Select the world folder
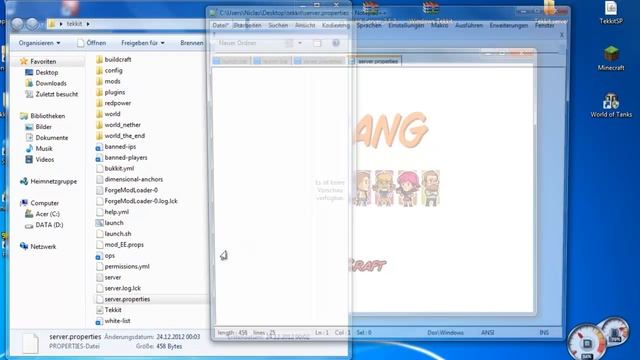Screen dimensions: 640x360 (108, 114)
